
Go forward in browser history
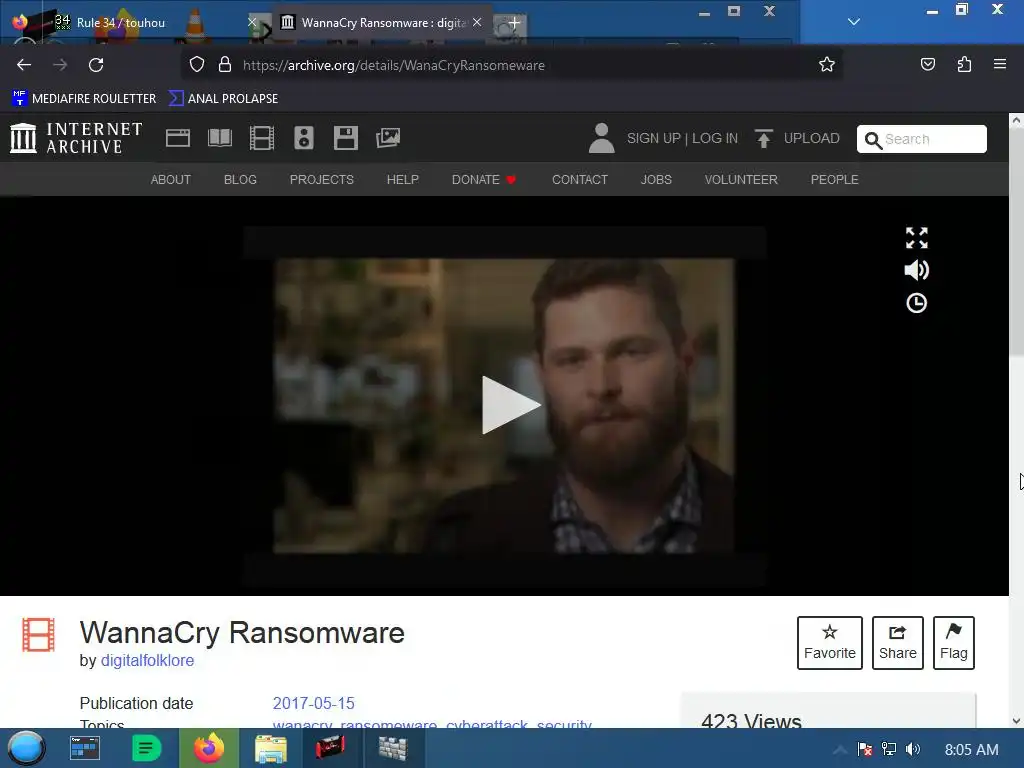(60, 65)
